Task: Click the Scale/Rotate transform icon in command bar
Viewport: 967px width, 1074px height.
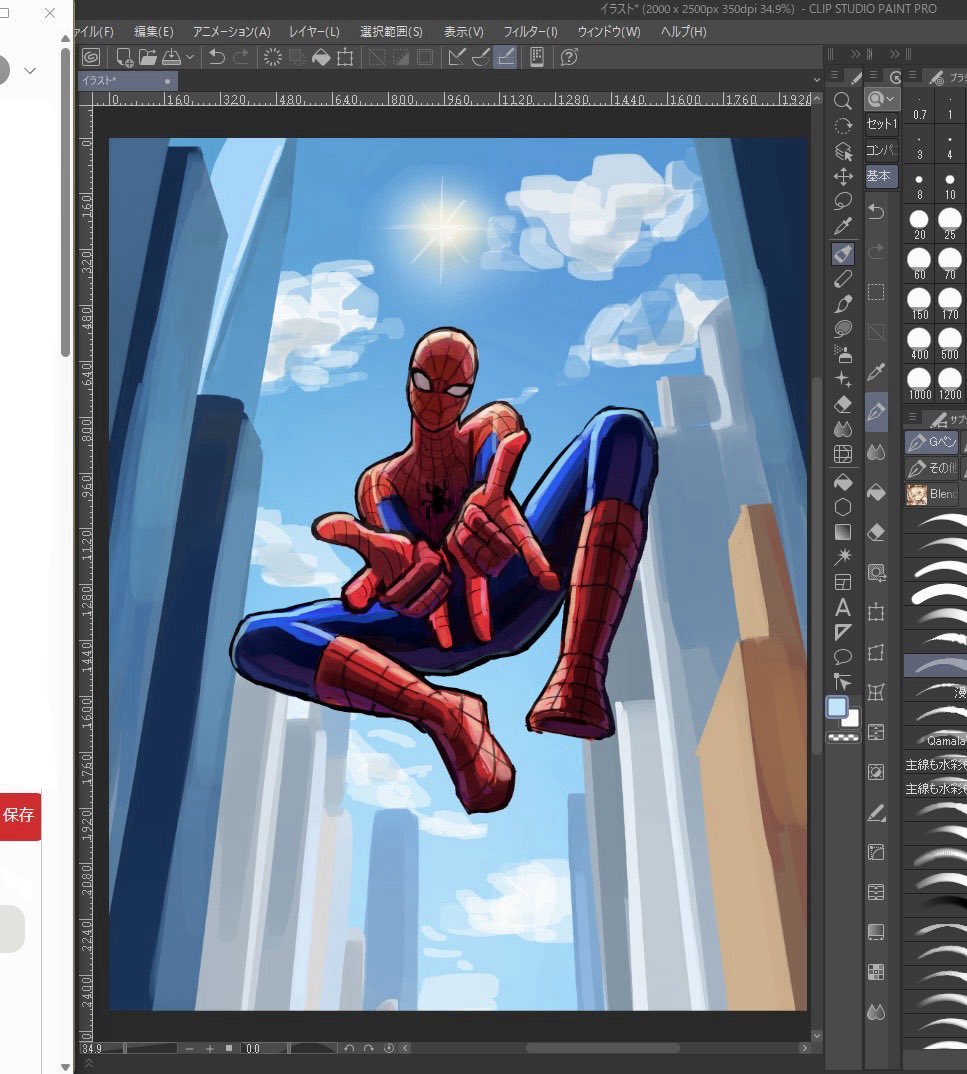Action: 345,58
